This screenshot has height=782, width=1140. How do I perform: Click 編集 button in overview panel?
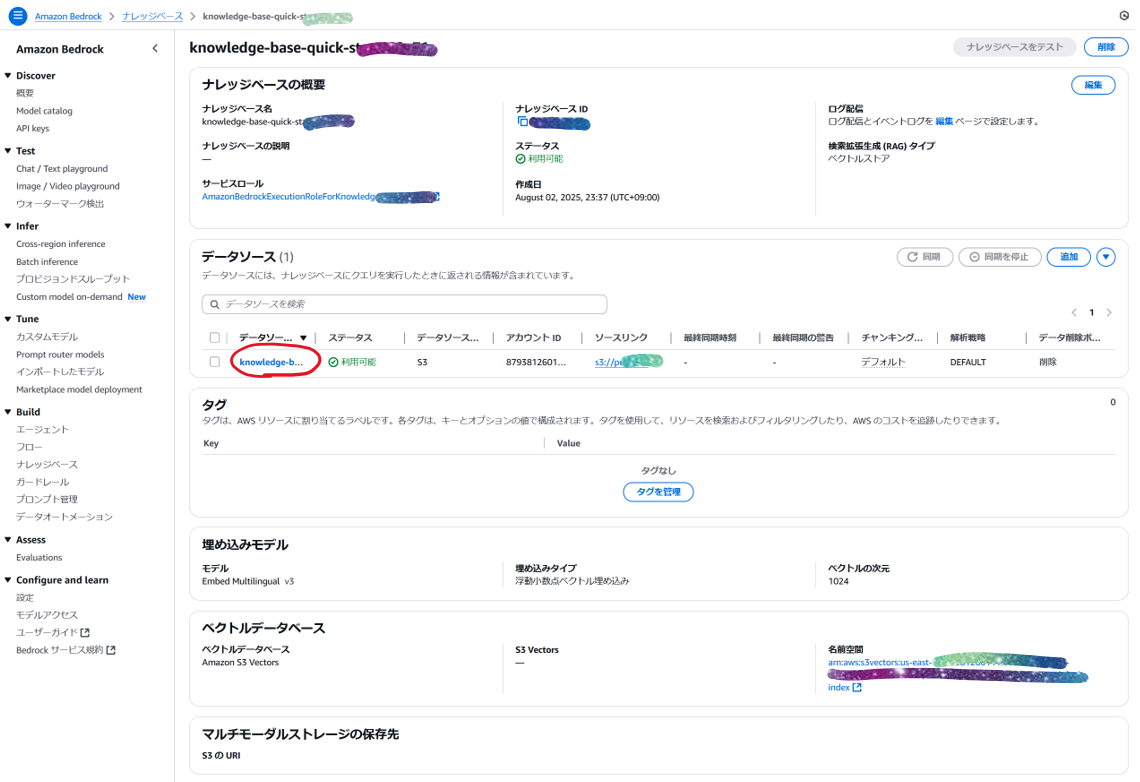coord(1093,85)
